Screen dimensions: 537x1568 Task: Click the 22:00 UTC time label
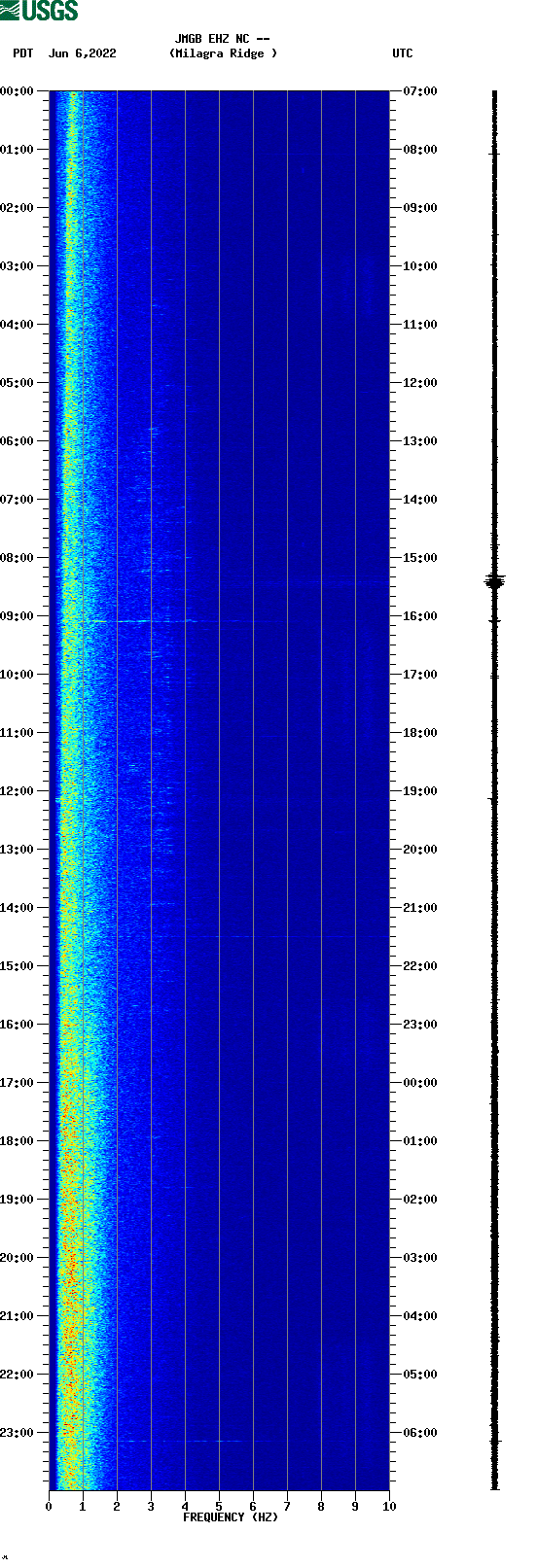pos(420,966)
